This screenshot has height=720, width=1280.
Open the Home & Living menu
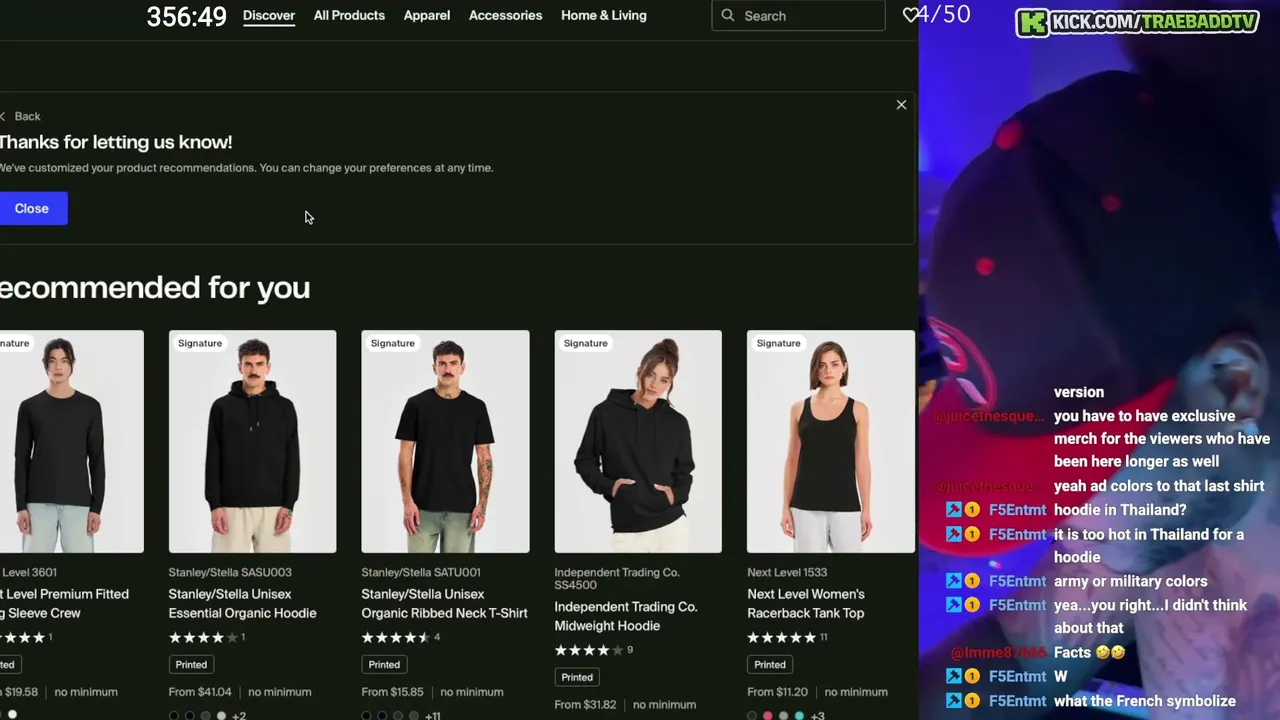click(x=604, y=15)
